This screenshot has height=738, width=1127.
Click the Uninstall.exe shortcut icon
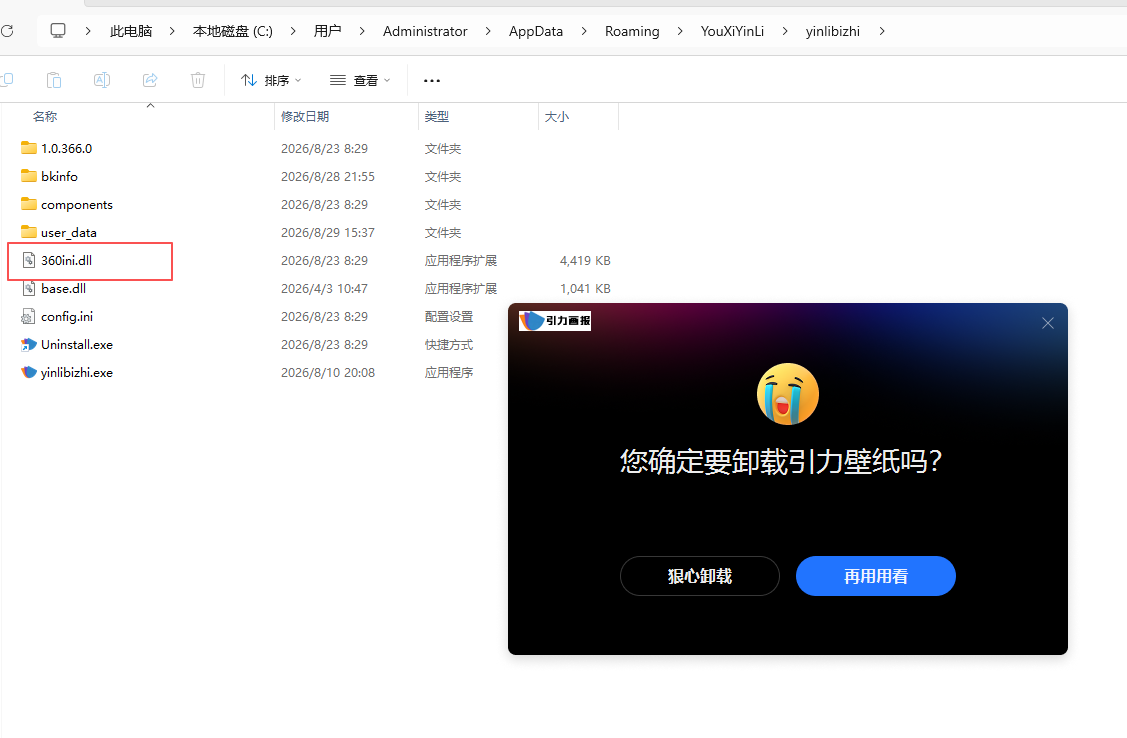[29, 344]
